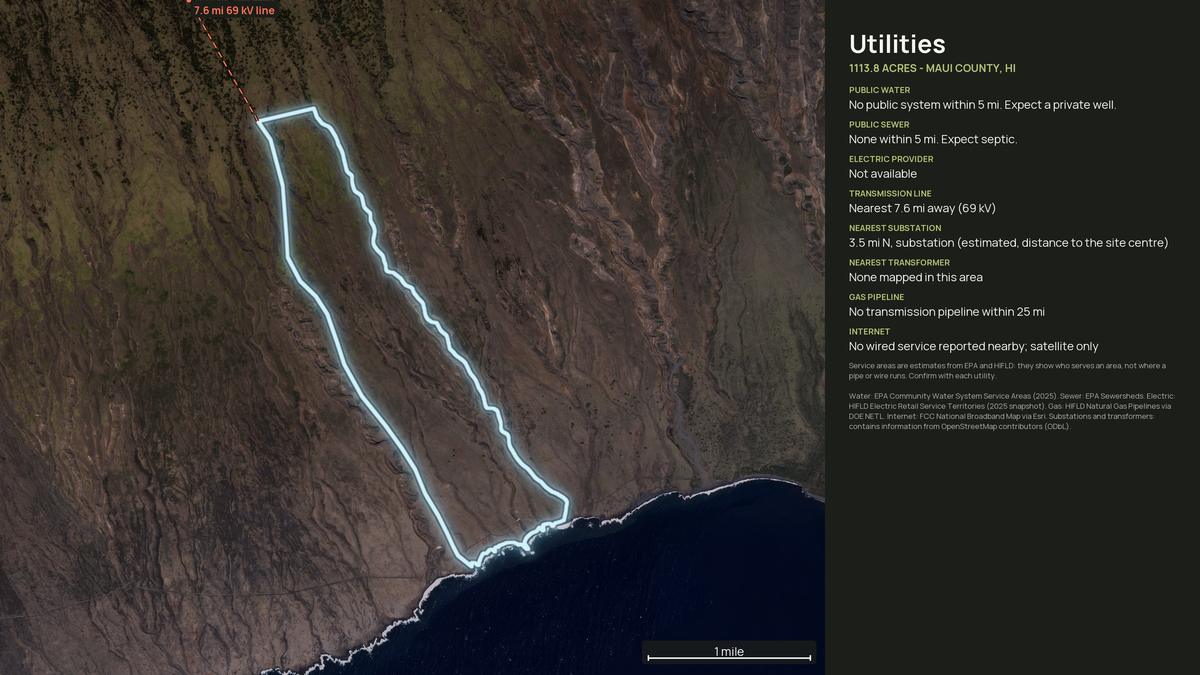Select 'None within 5 mi. Expect septic.' text
The image size is (1200, 675).
933,139
